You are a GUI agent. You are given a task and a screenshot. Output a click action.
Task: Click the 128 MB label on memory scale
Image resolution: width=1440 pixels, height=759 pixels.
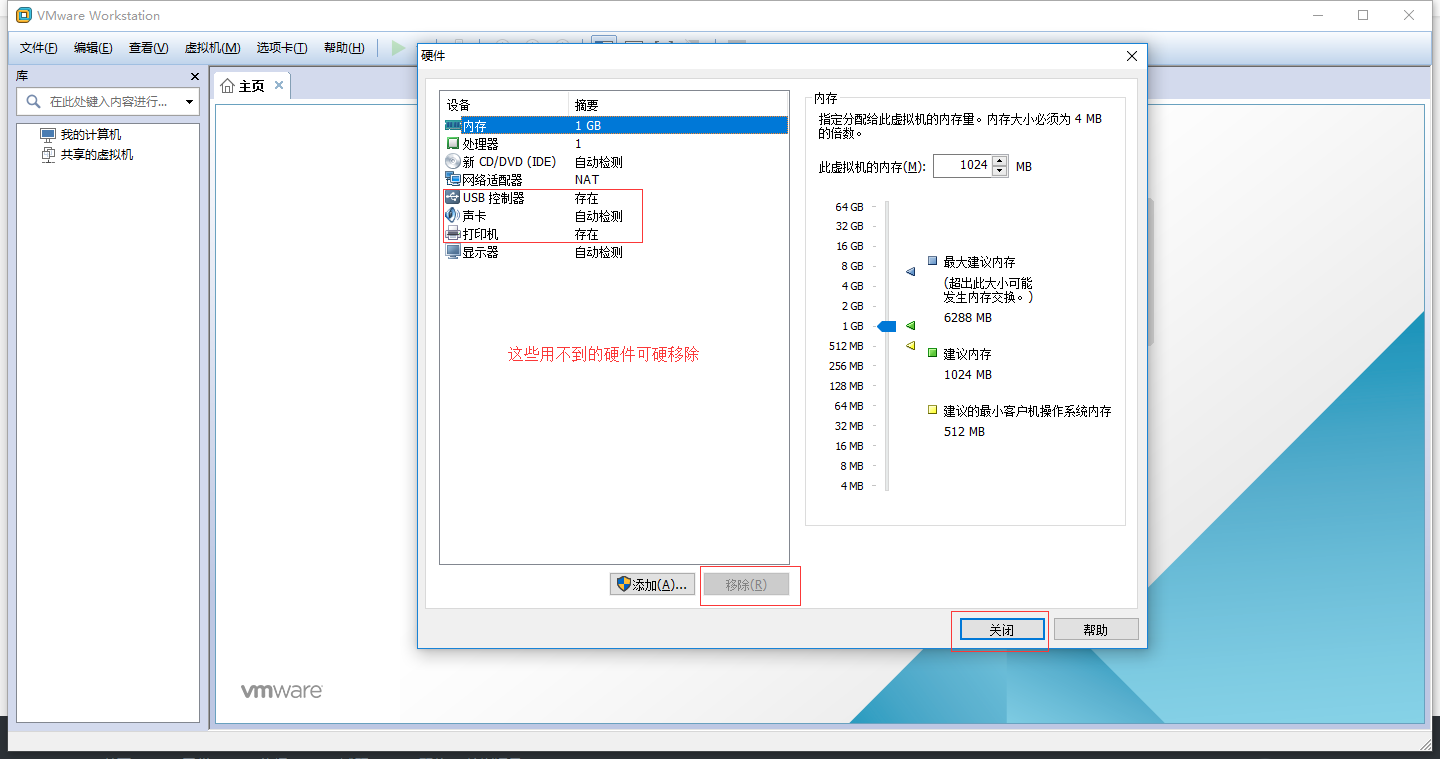[x=846, y=386]
